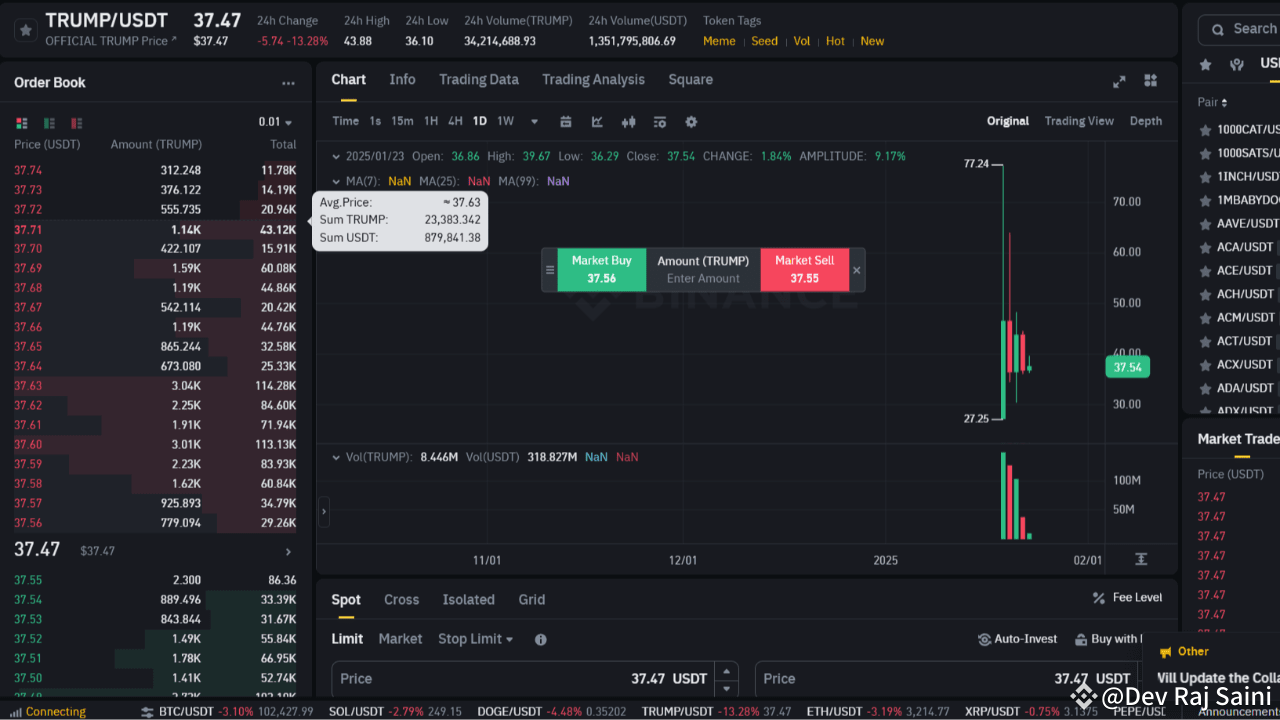Viewport: 1280px width, 720px height.
Task: Focus the Search box in pairs panel
Action: tap(1239, 29)
